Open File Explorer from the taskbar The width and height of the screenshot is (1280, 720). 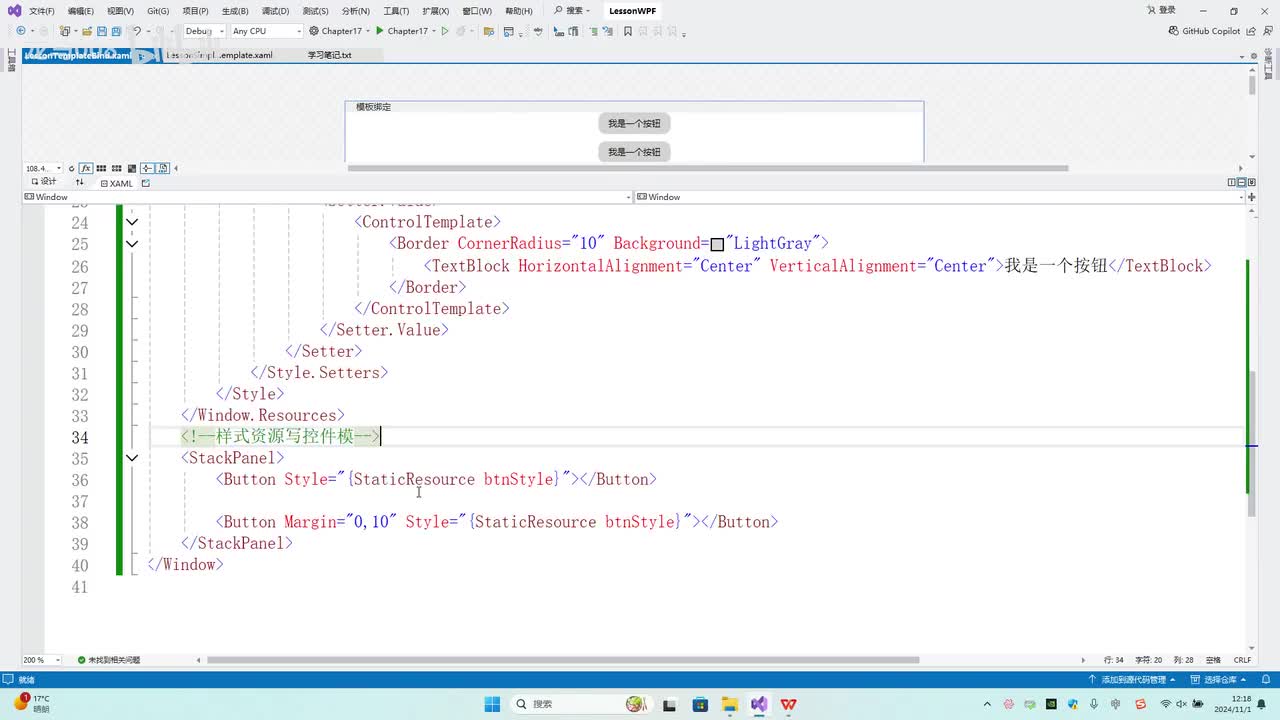point(729,704)
